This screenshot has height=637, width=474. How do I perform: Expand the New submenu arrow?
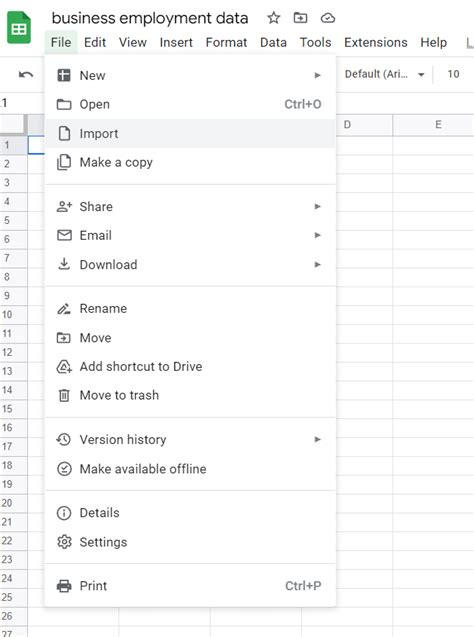(x=318, y=75)
